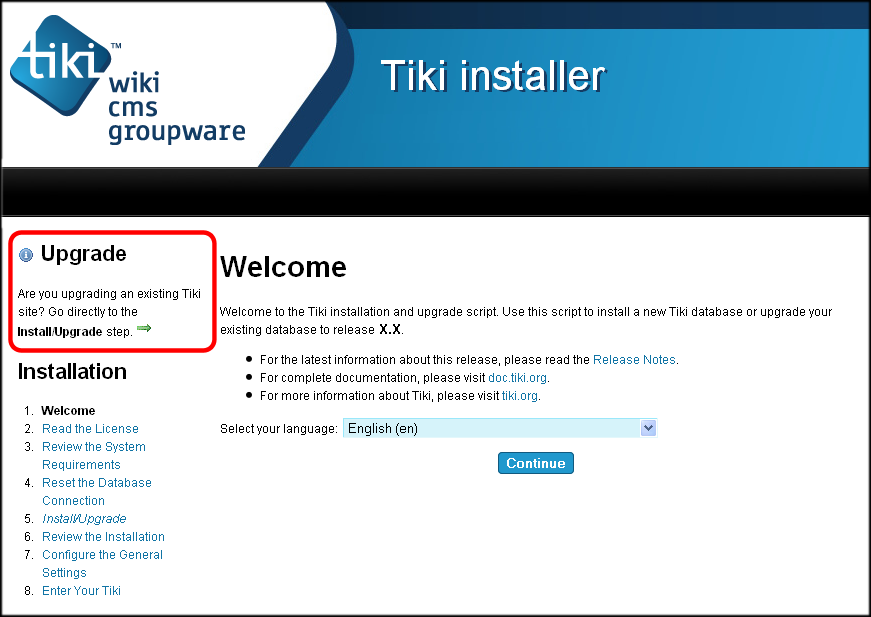Viewport: 871px width, 617px height.
Task: Click the bold Welcome step in list
Action: pyautogui.click(x=68, y=411)
